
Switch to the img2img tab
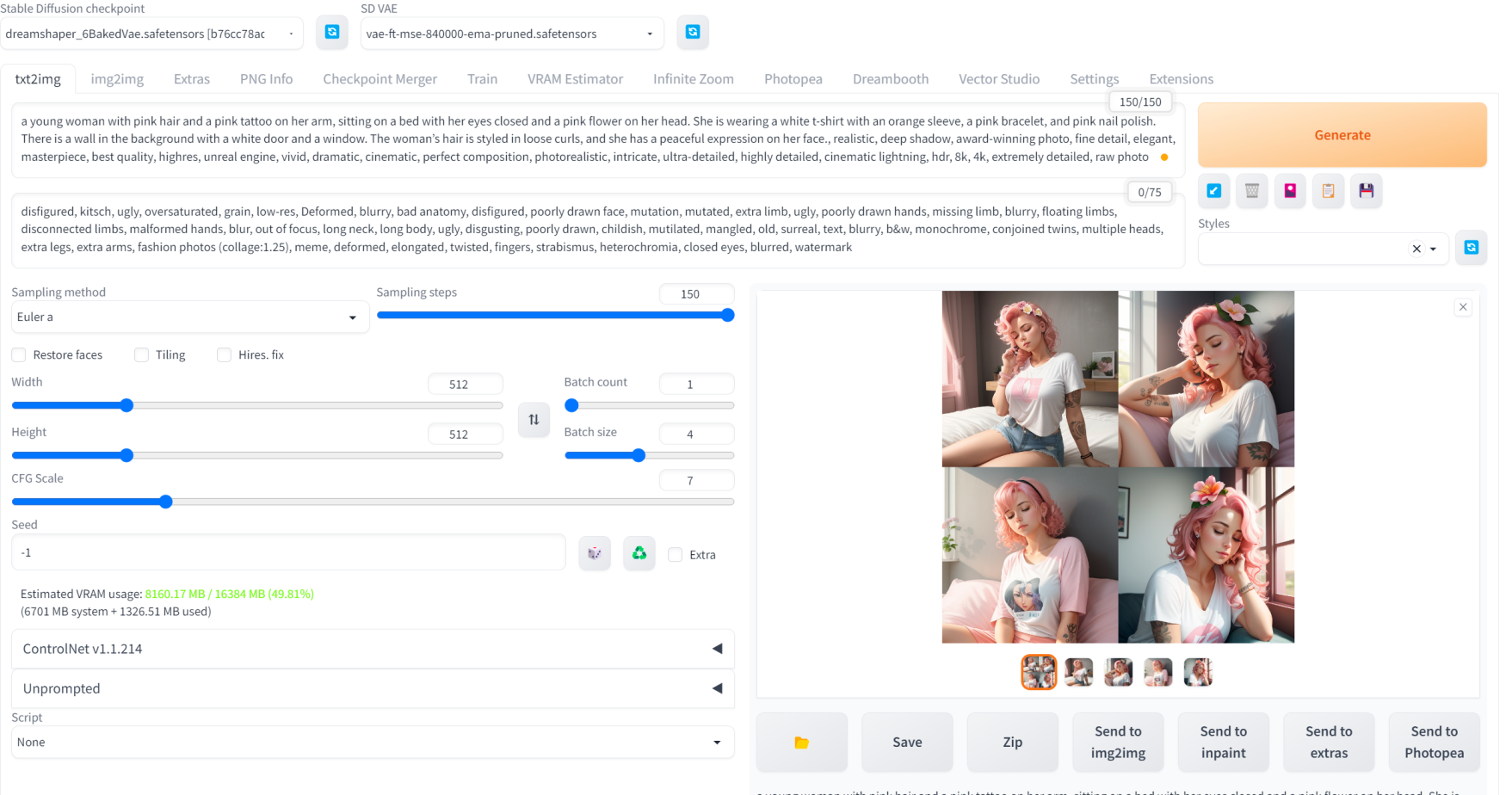(x=116, y=78)
